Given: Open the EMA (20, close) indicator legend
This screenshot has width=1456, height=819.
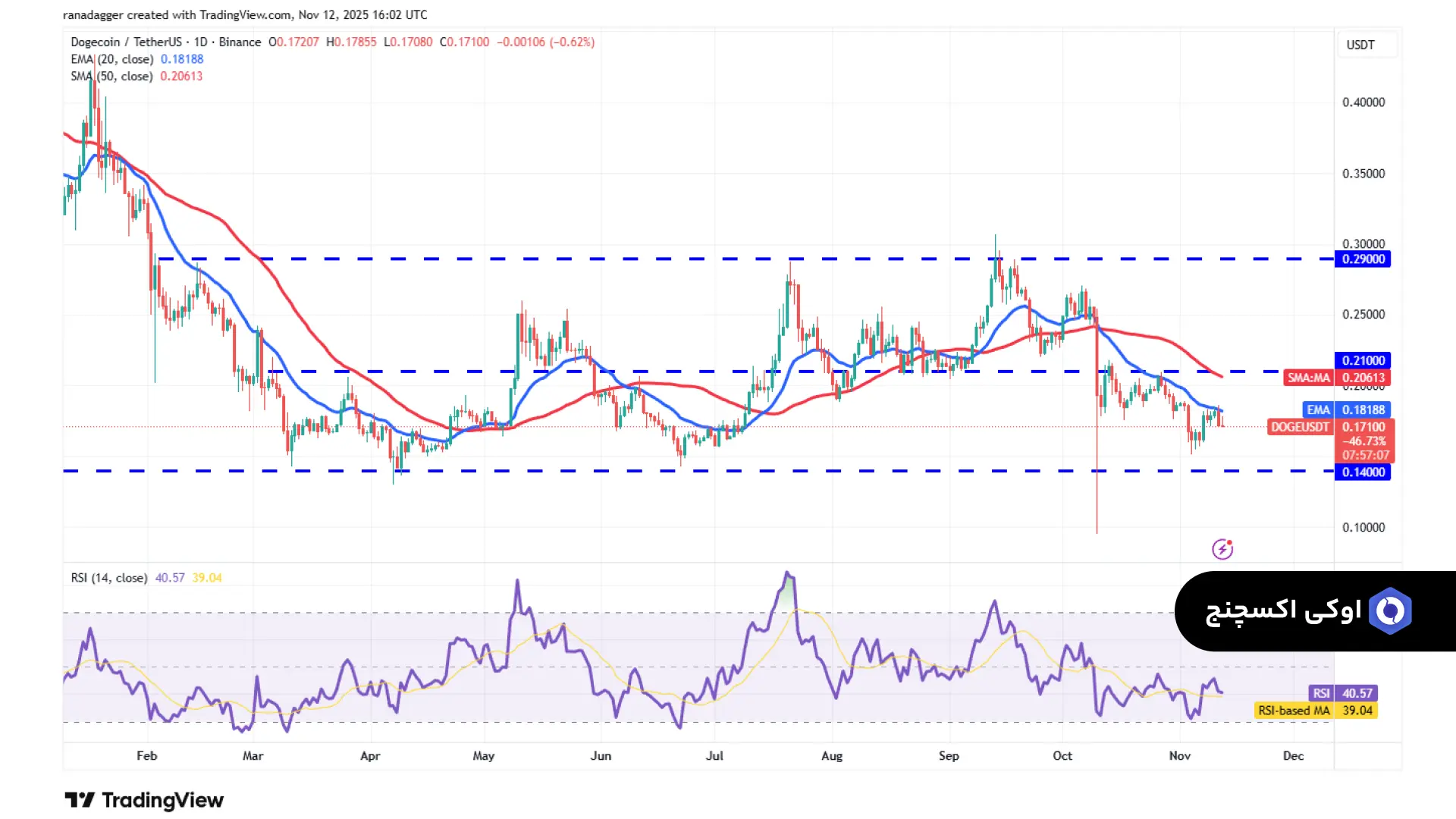Looking at the screenshot, I should [x=111, y=59].
